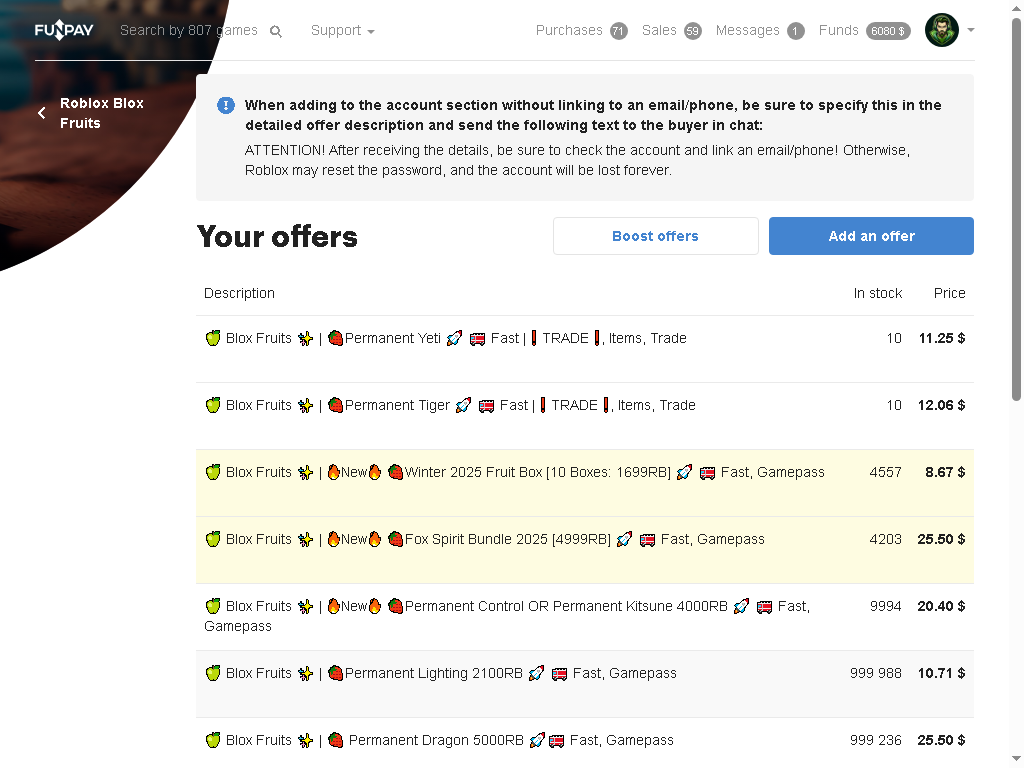Click the FunPay logo

pyautogui.click(x=64, y=30)
